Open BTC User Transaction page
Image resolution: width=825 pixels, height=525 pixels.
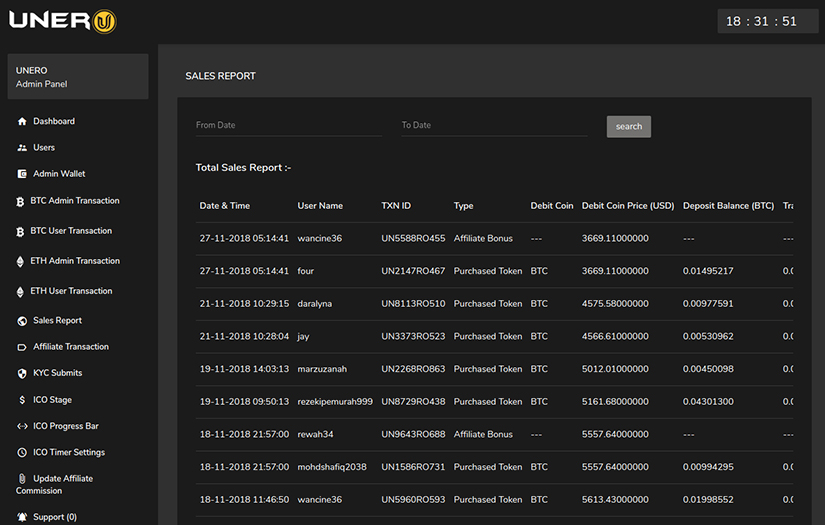click(71, 230)
